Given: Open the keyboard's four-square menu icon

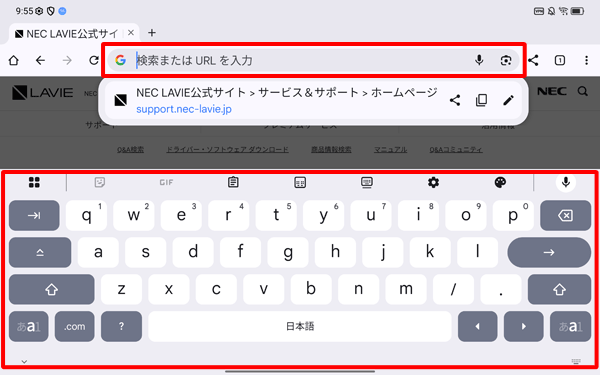Looking at the screenshot, I should click(x=34, y=183).
